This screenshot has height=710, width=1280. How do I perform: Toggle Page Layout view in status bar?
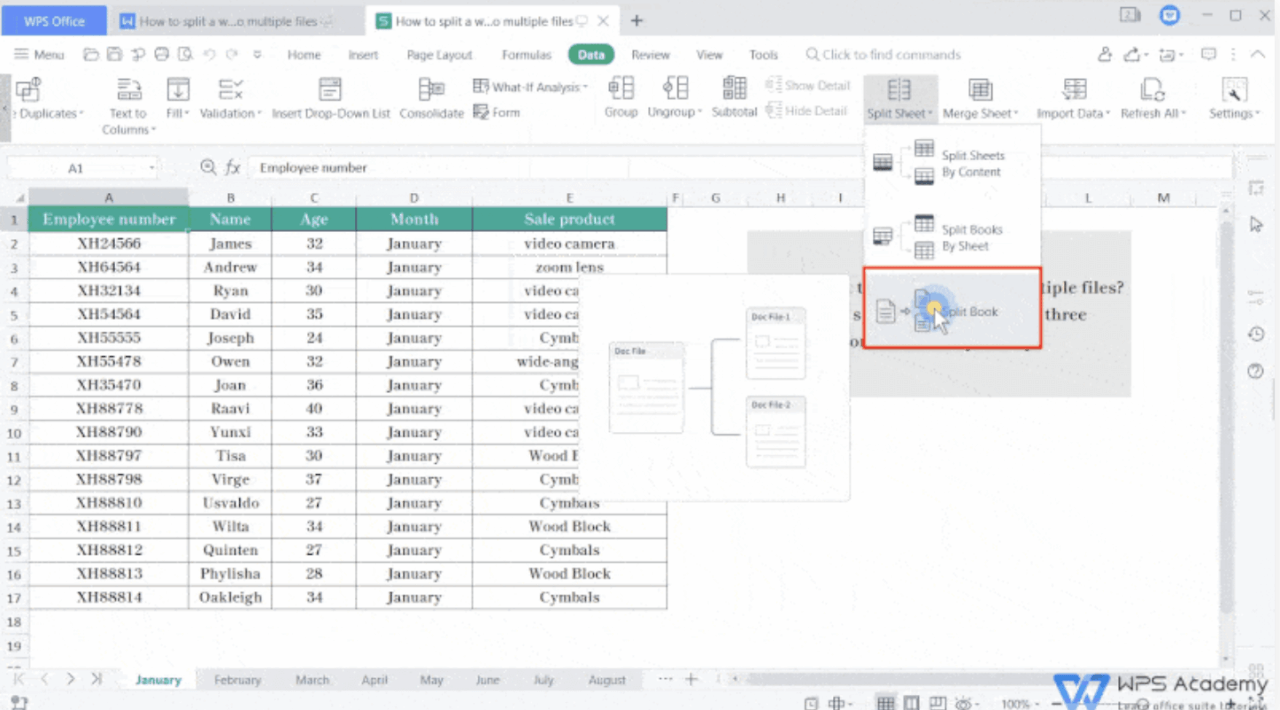point(911,702)
